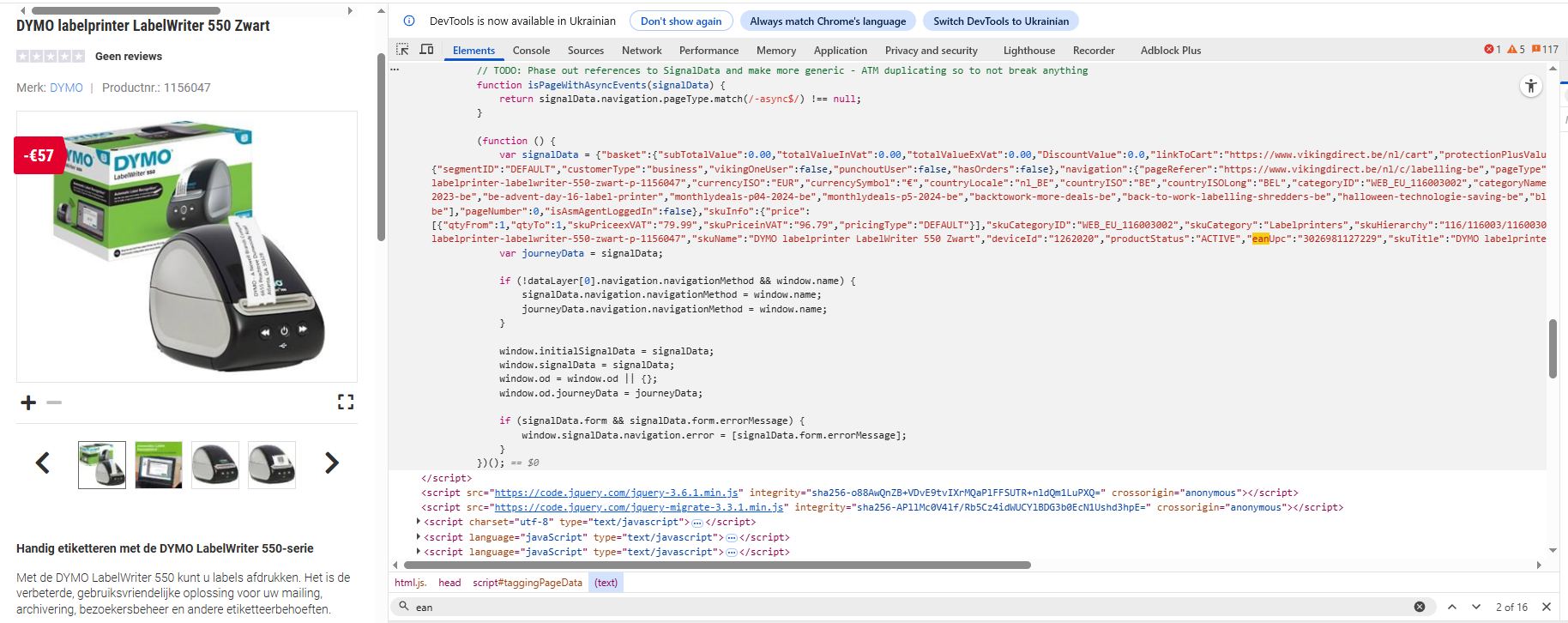This screenshot has height=623, width=1568.
Task: Jump to previous search match
Action: coord(1452,607)
